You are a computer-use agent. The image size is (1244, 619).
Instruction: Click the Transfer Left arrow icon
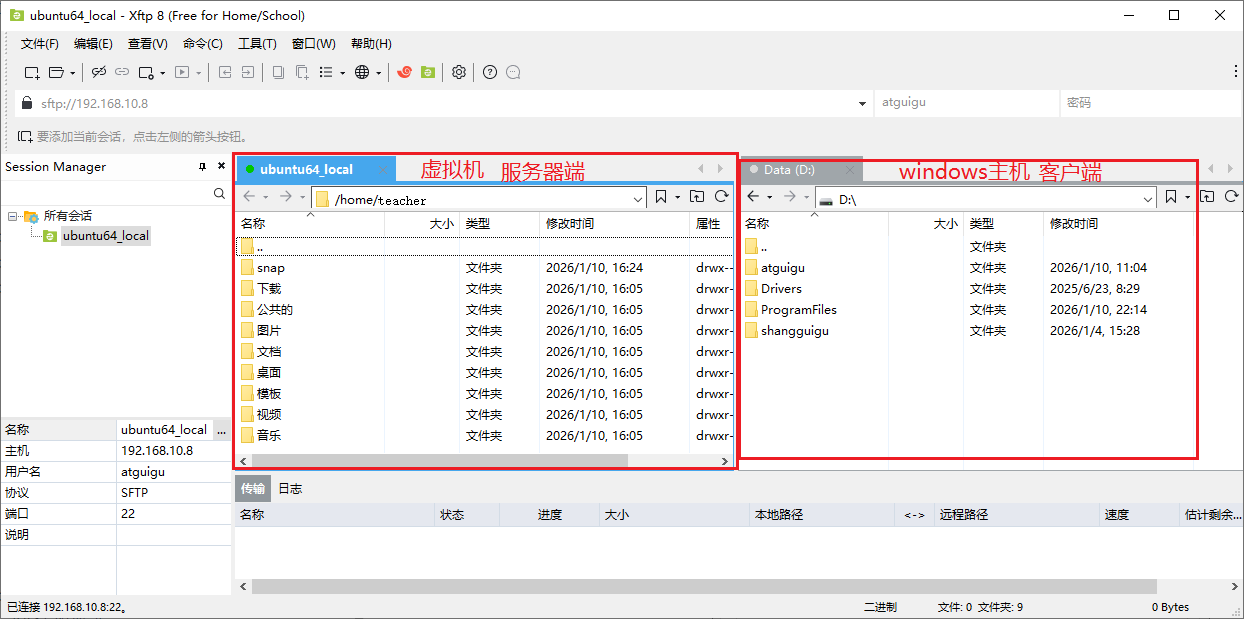coord(225,72)
